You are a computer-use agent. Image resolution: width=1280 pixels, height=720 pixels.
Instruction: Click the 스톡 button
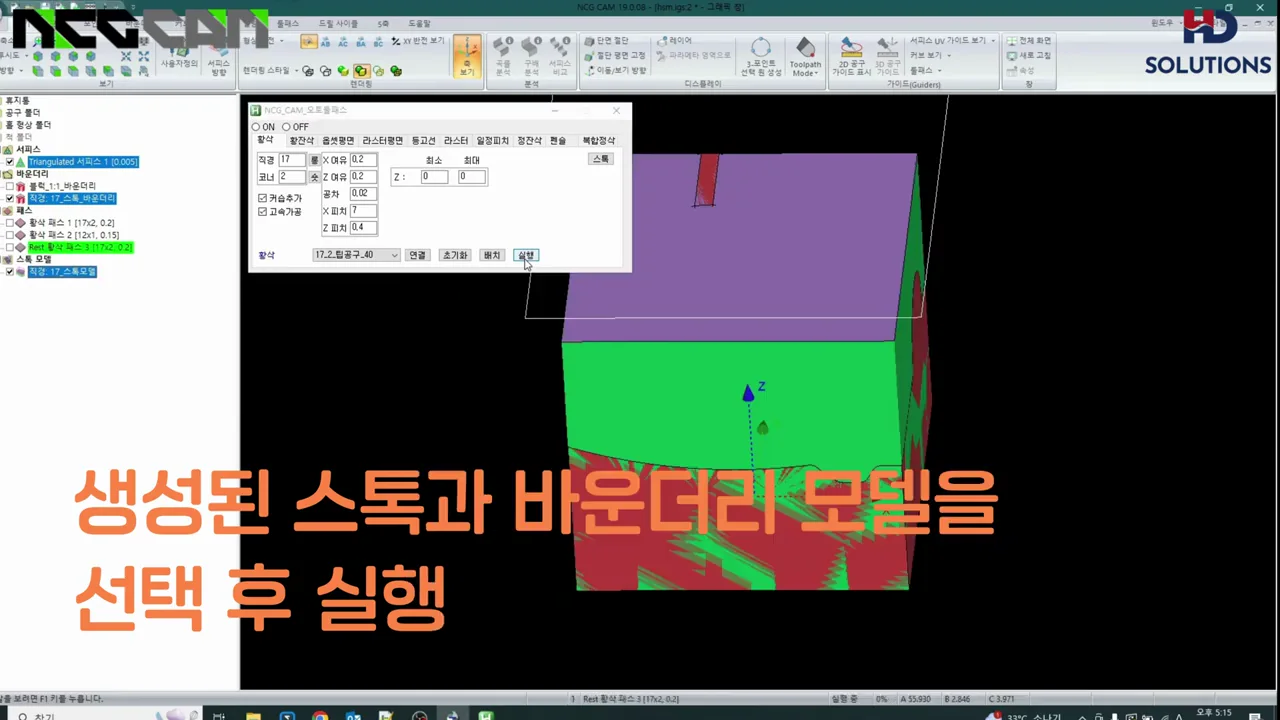(600, 159)
